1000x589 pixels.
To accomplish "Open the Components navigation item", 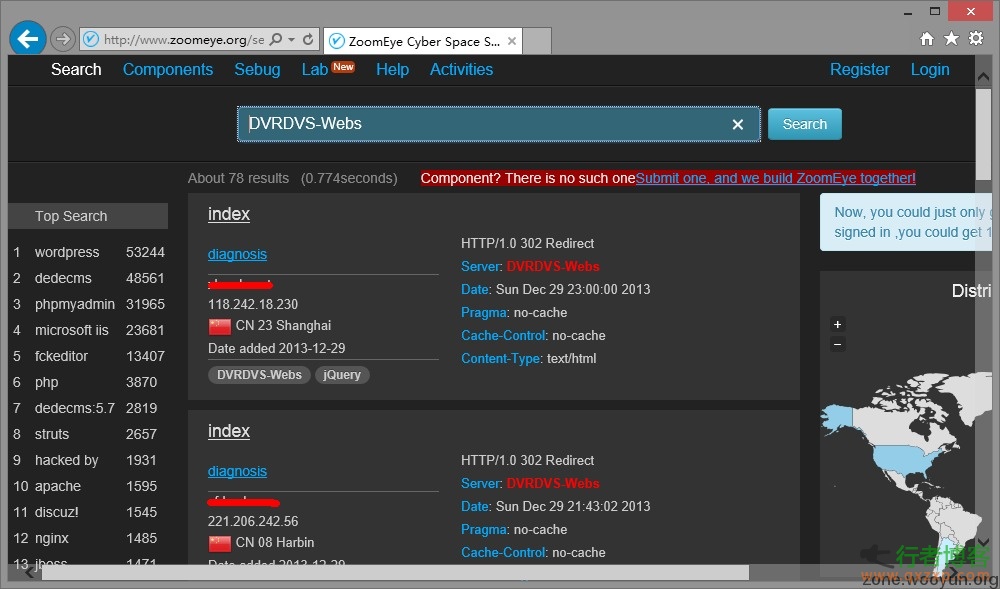I will [168, 69].
